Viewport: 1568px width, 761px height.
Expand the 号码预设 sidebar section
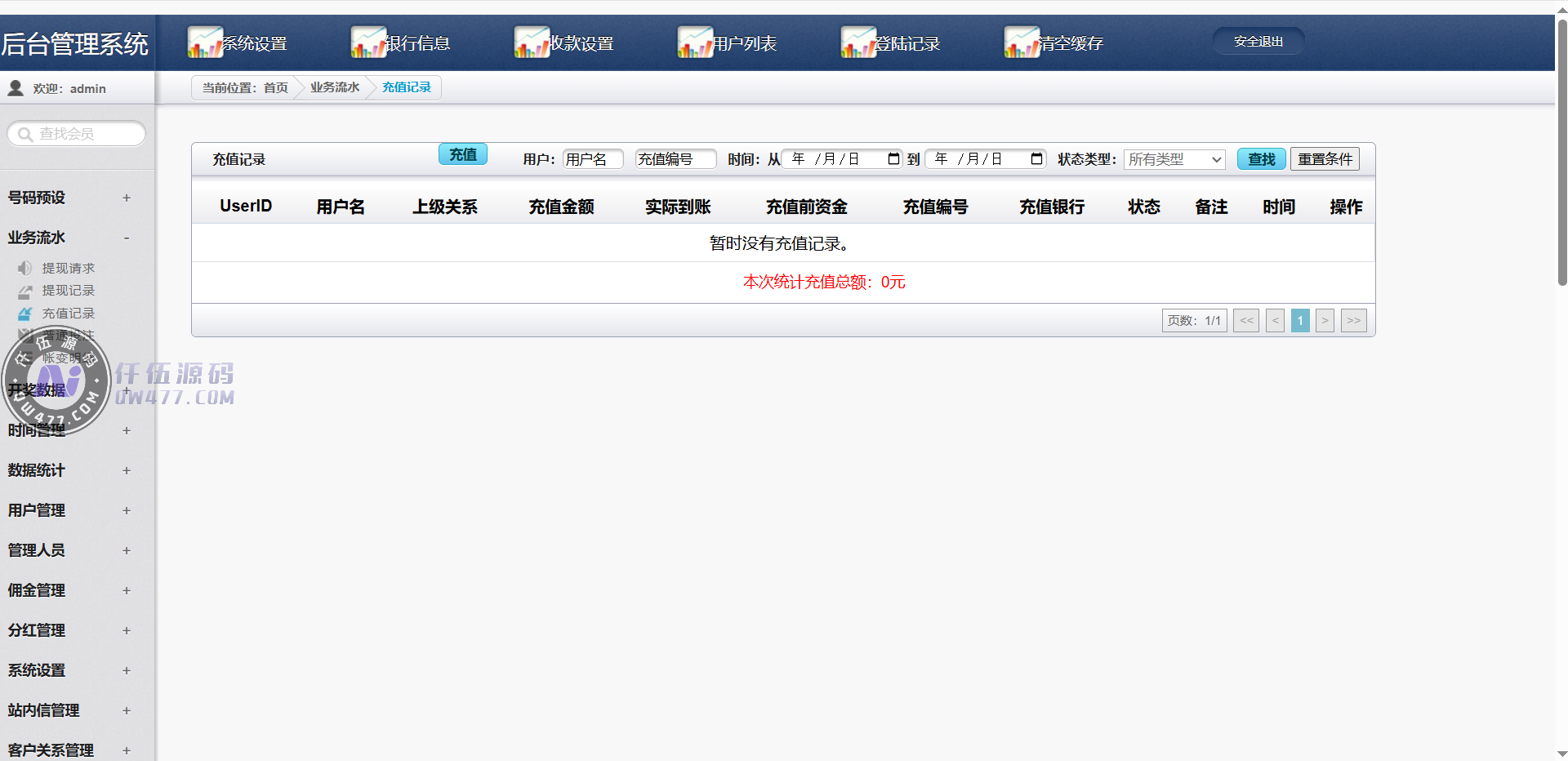pos(127,198)
